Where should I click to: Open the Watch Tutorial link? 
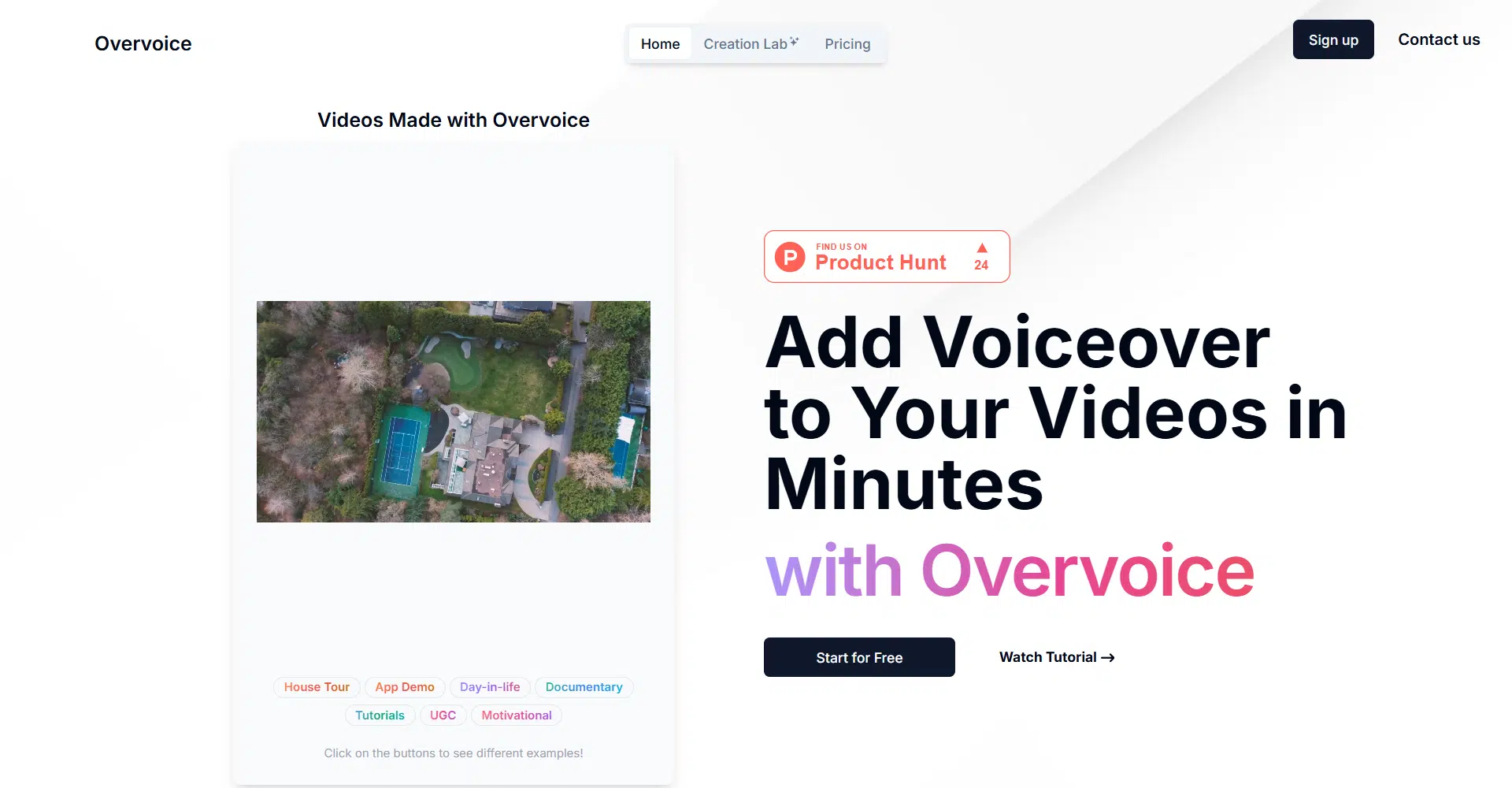pyautogui.click(x=1047, y=657)
